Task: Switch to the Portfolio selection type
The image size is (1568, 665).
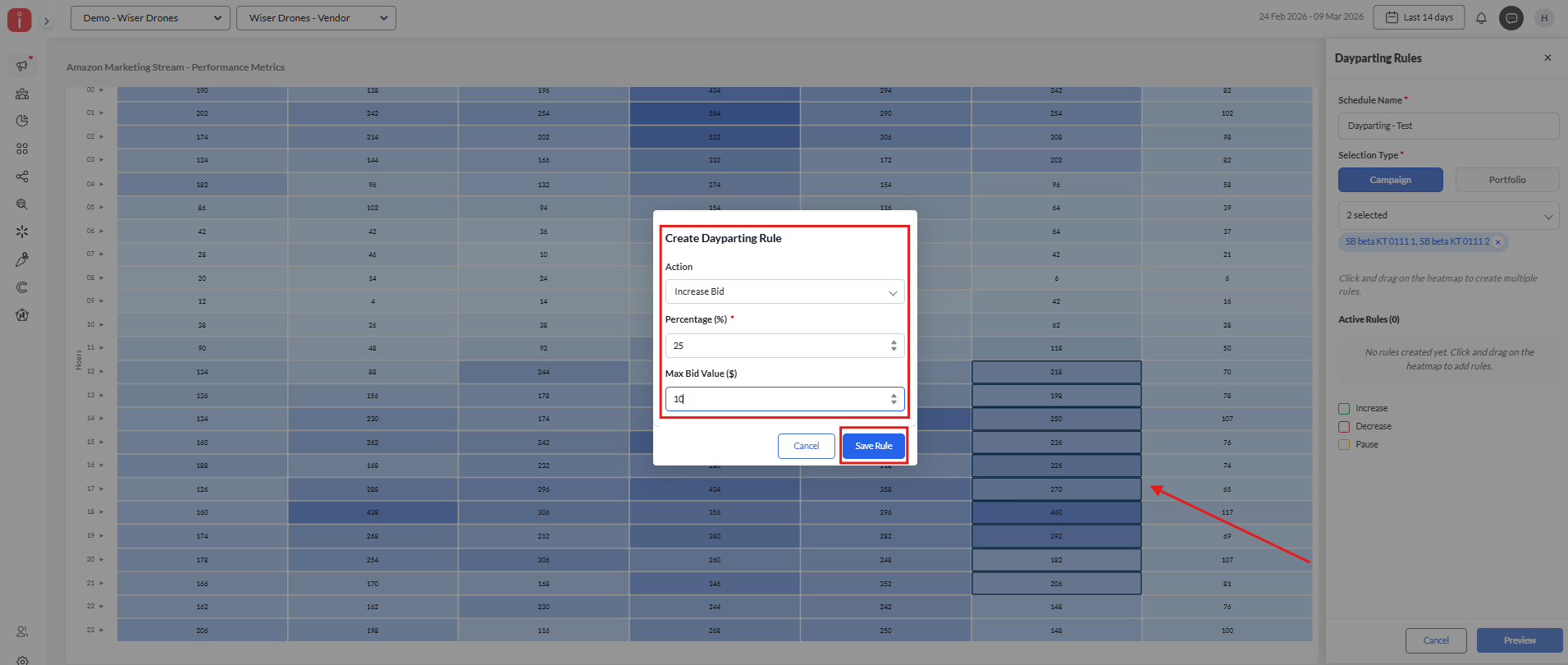Action: click(1506, 180)
